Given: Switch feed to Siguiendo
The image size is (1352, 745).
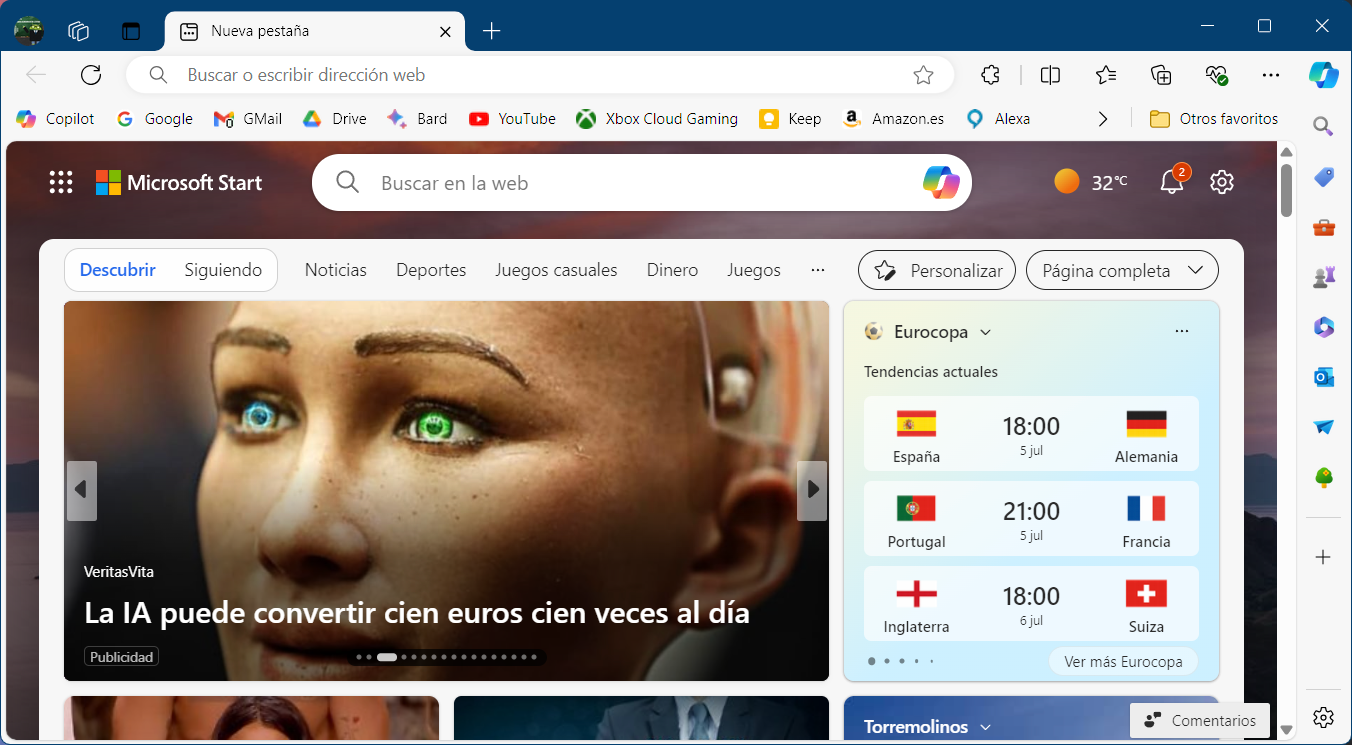Looking at the screenshot, I should [223, 270].
